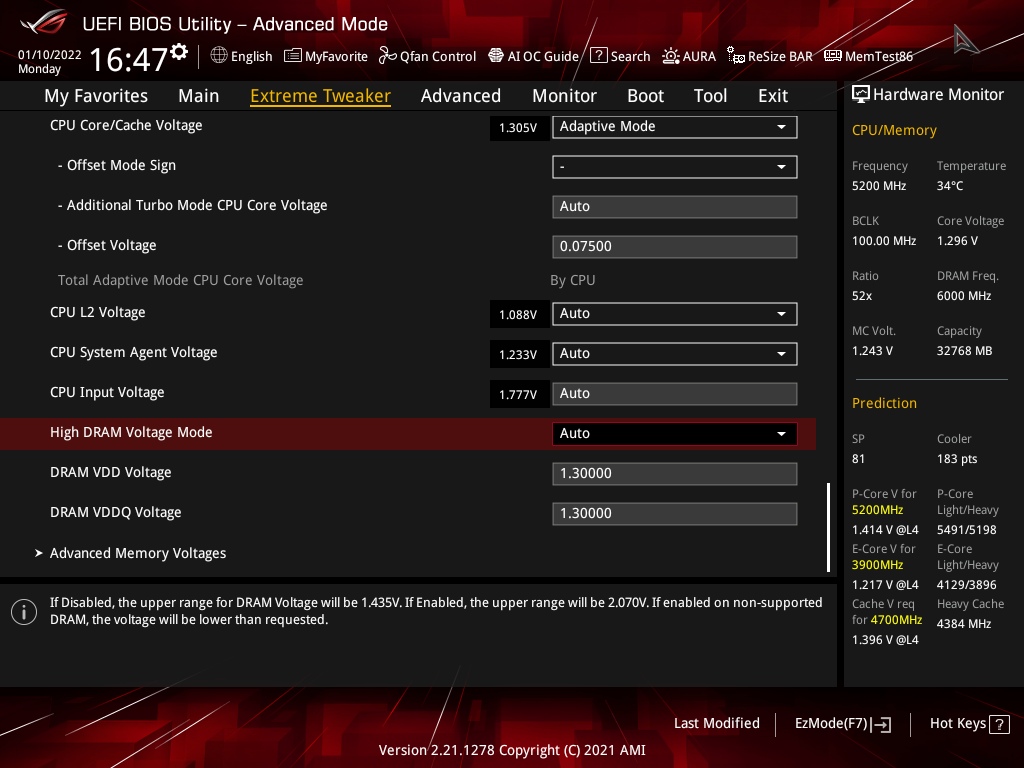Screen dimensions: 1024x768
Task: Open CPU Core/Cache Voltage Adaptive Mode dropdown
Action: coord(675,127)
